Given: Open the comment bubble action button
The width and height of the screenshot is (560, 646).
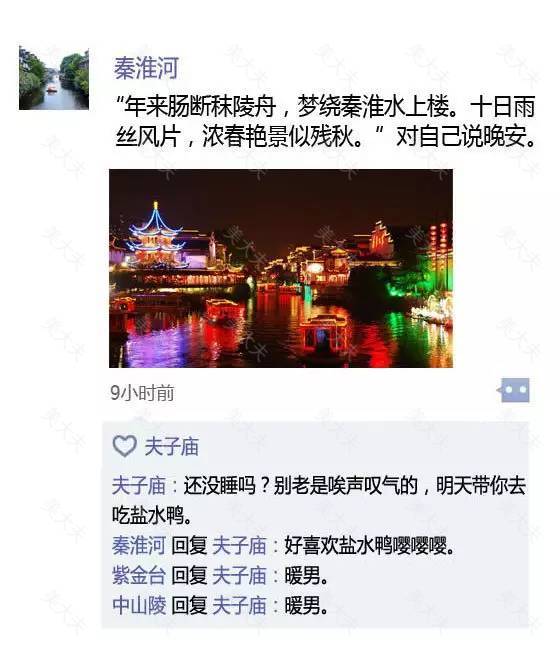Looking at the screenshot, I should click(x=513, y=390).
